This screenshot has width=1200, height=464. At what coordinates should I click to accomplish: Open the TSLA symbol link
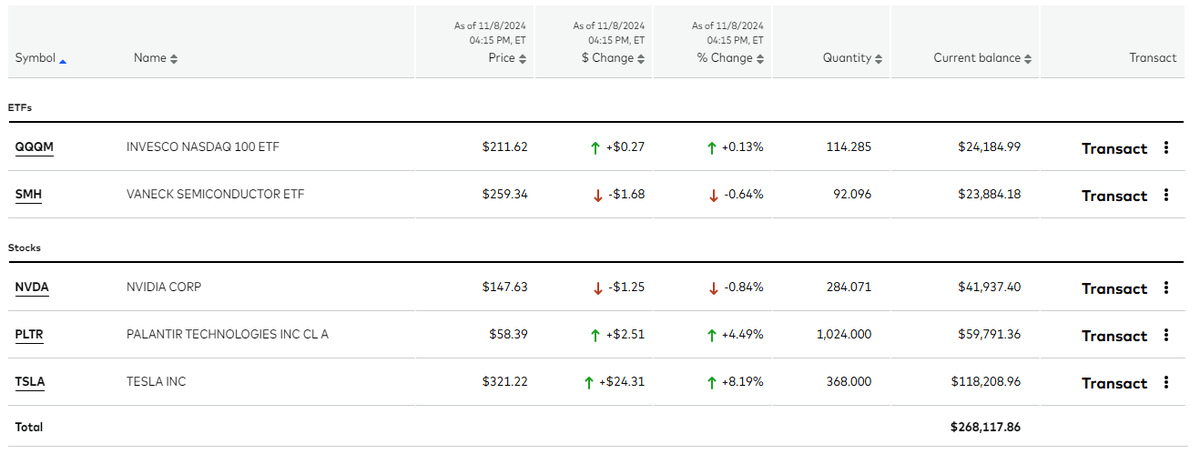pos(30,382)
